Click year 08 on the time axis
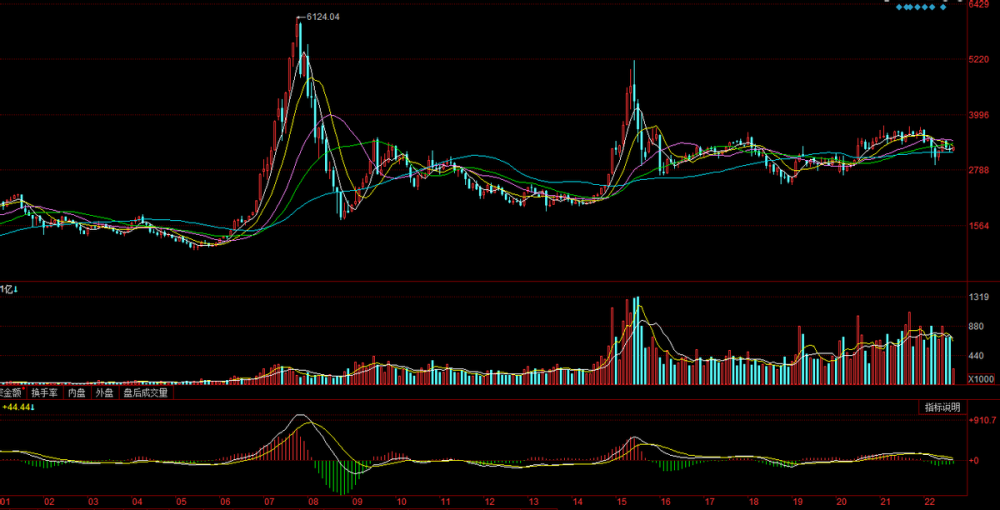The image size is (1000, 510). 312,502
